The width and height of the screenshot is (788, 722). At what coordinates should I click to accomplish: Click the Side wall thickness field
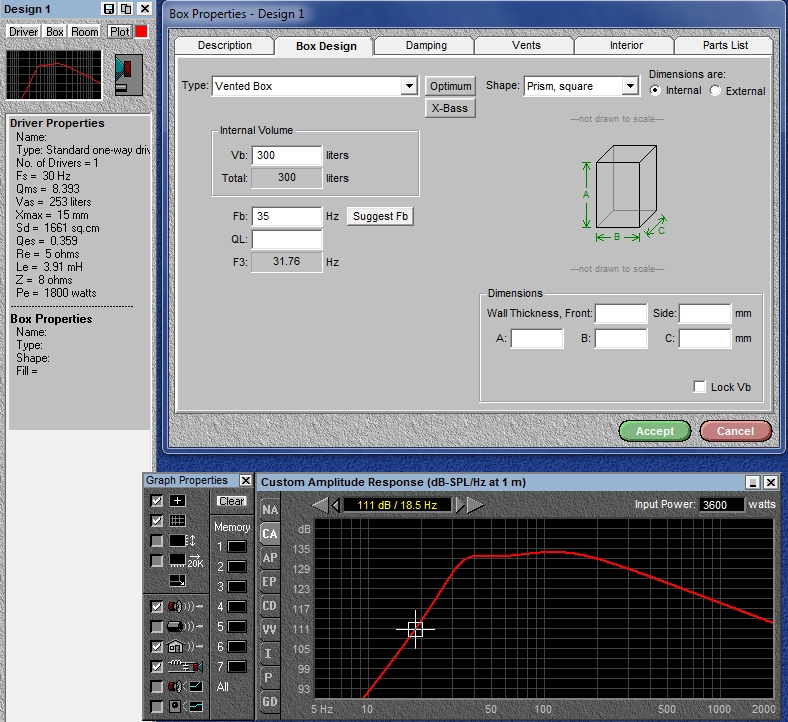(705, 313)
